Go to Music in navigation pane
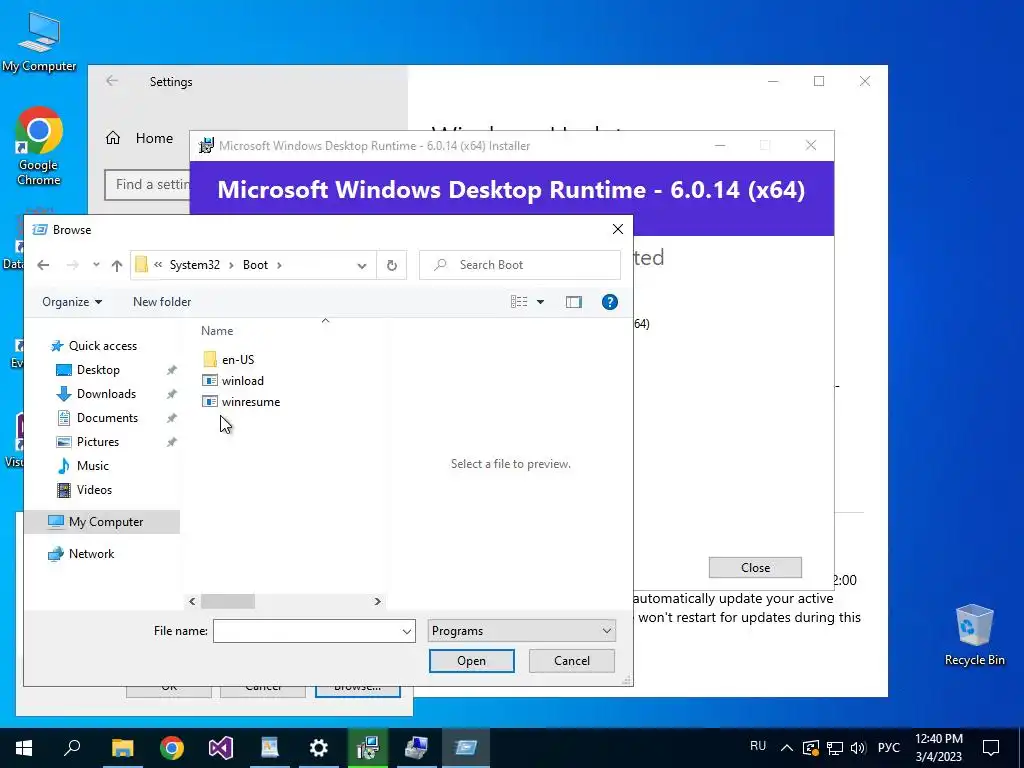 click(93, 466)
